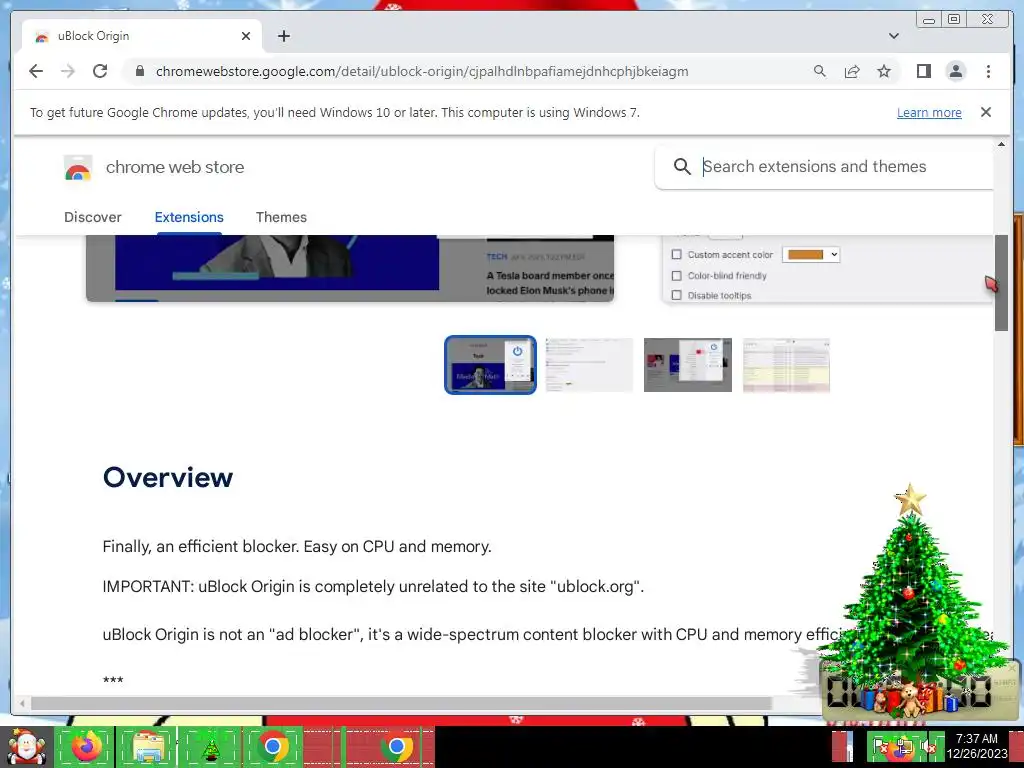Open a new tab
1024x768 pixels.
(x=283, y=36)
